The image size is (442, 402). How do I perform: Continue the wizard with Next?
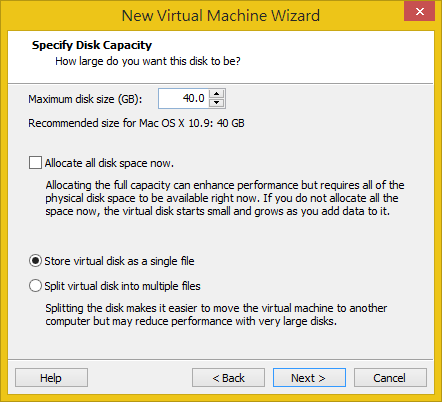(x=309, y=378)
